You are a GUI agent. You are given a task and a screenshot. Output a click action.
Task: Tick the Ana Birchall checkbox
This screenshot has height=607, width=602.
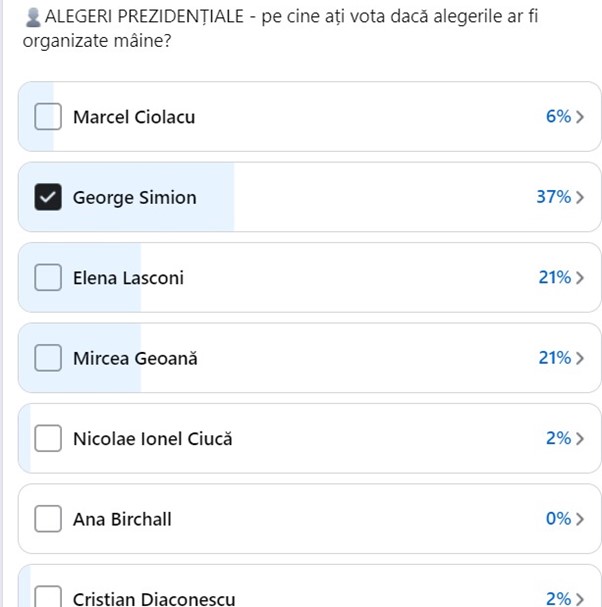tap(48, 519)
